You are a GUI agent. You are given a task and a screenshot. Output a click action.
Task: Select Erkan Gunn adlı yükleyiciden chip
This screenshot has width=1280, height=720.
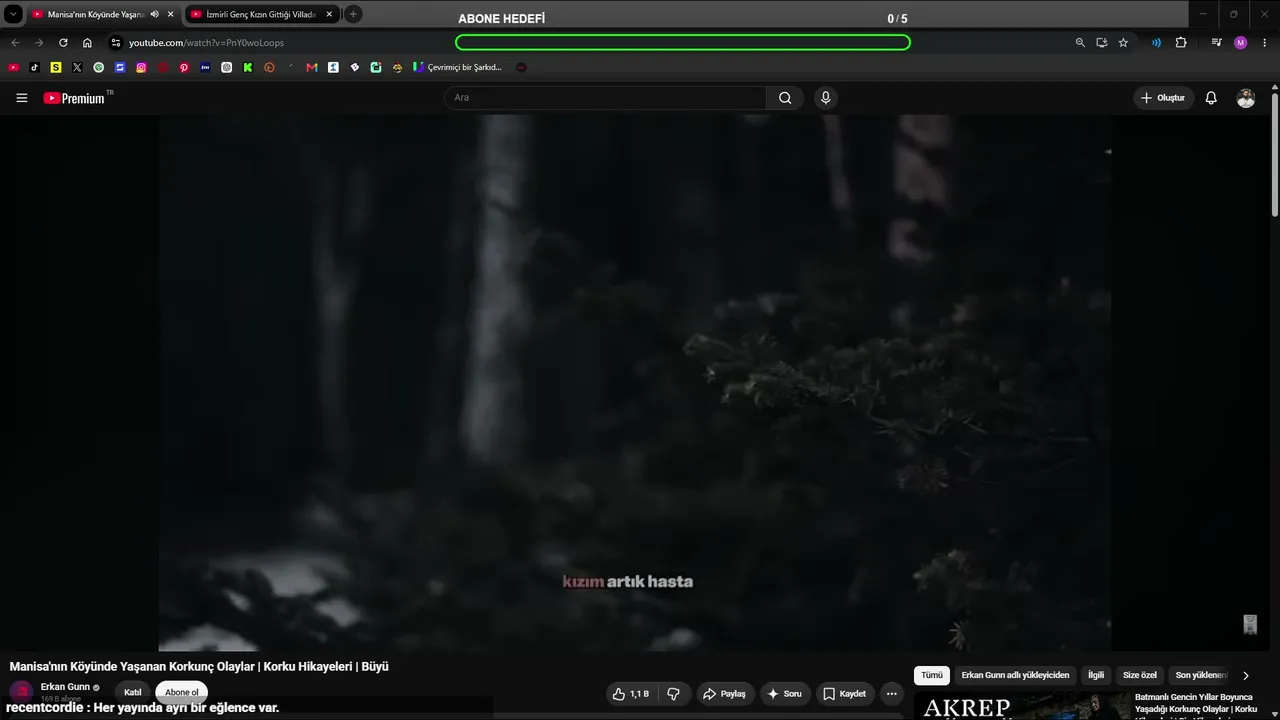click(x=1015, y=676)
